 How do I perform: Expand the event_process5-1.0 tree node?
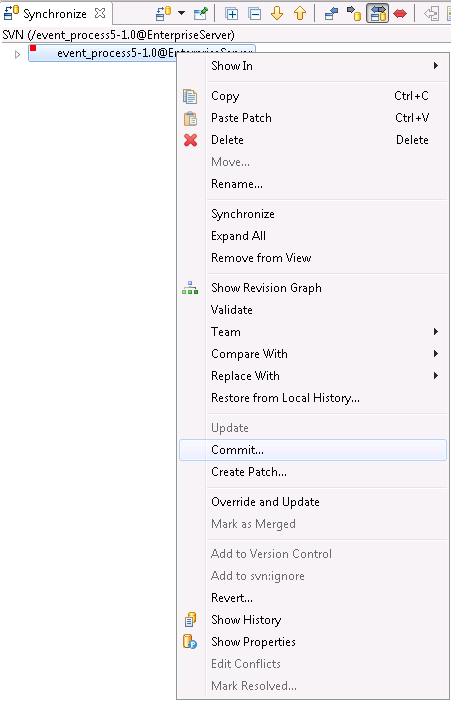tap(17, 55)
